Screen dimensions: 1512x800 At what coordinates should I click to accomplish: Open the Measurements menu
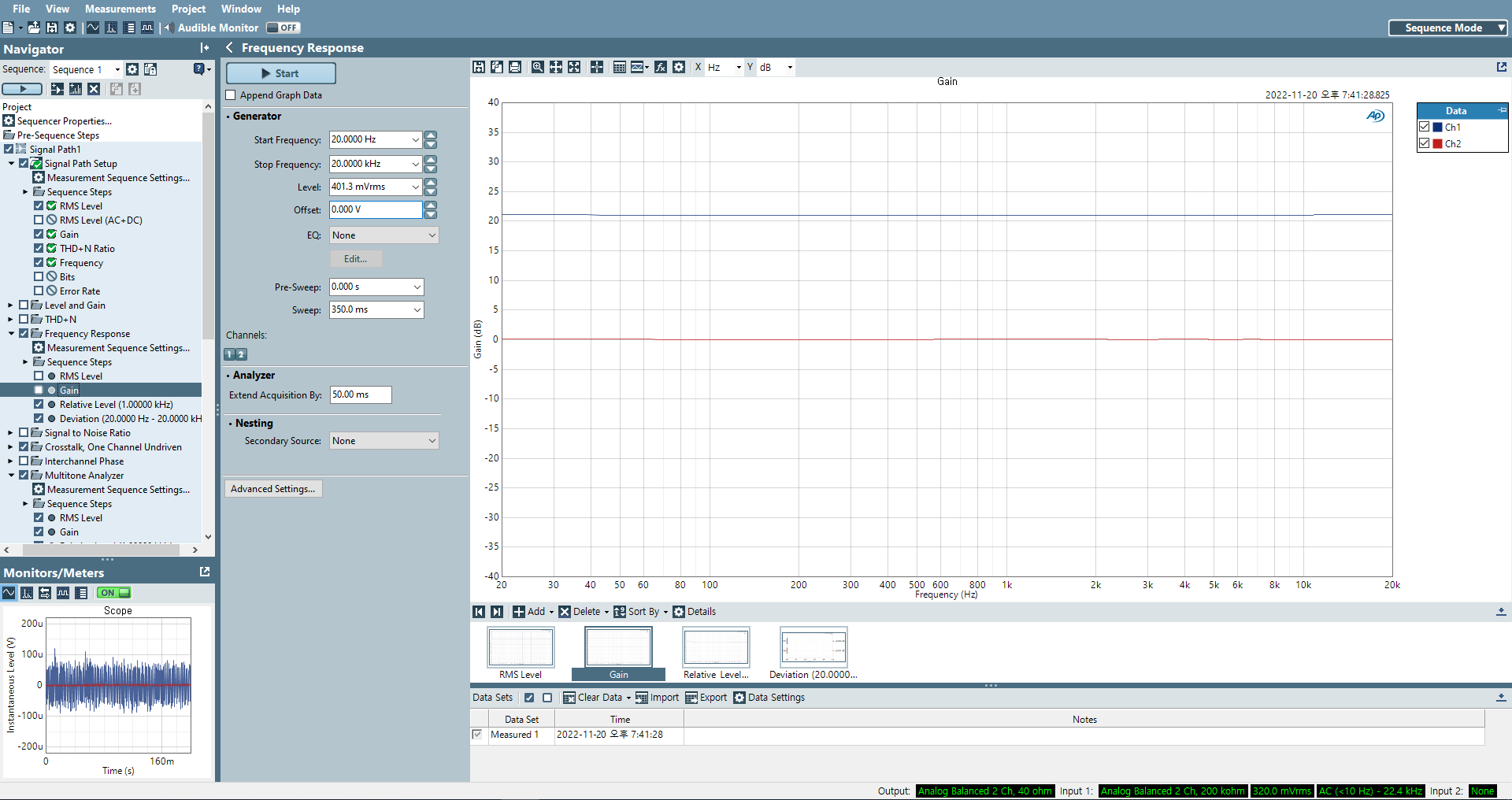[x=120, y=9]
